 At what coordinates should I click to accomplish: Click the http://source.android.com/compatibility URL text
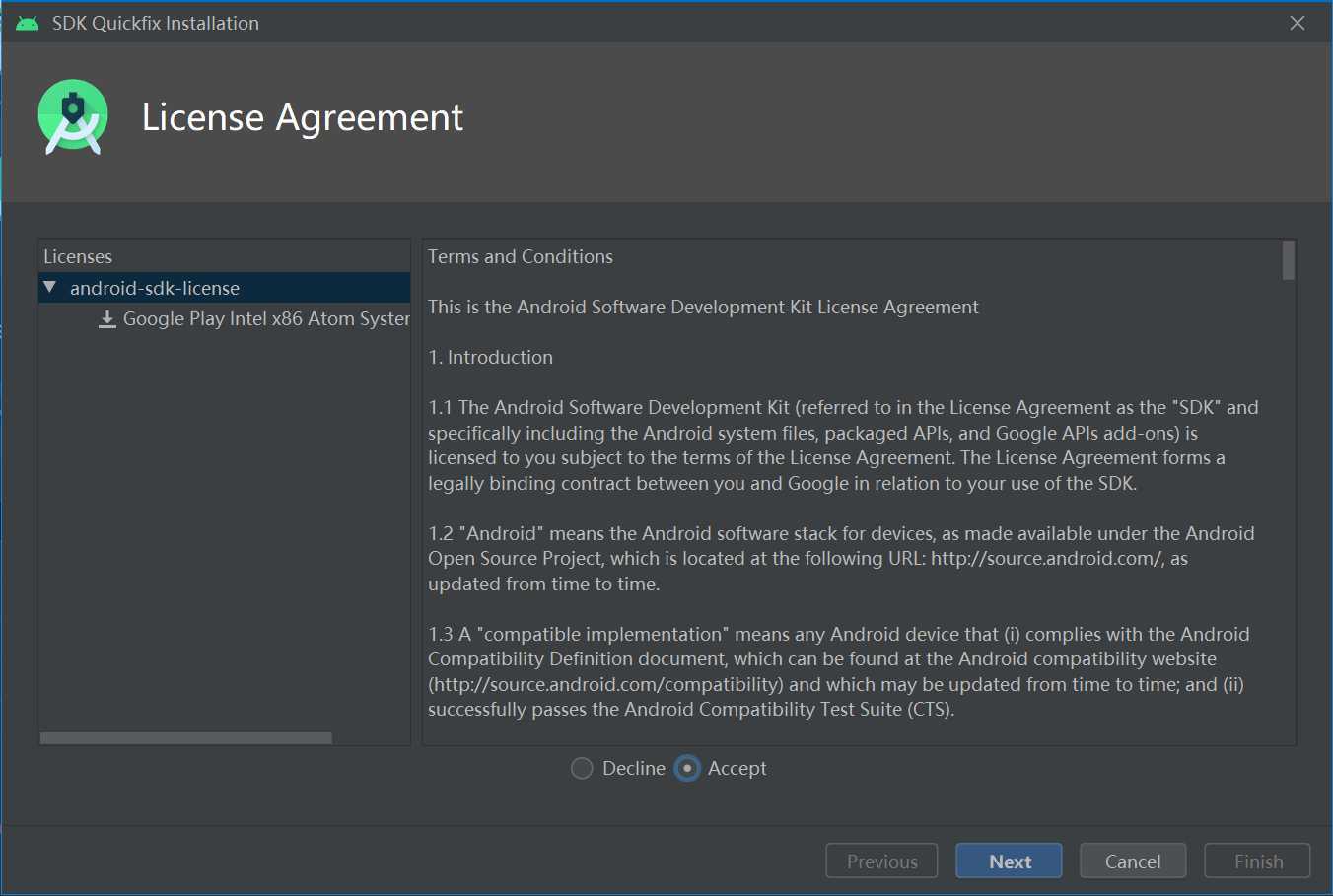605,684
